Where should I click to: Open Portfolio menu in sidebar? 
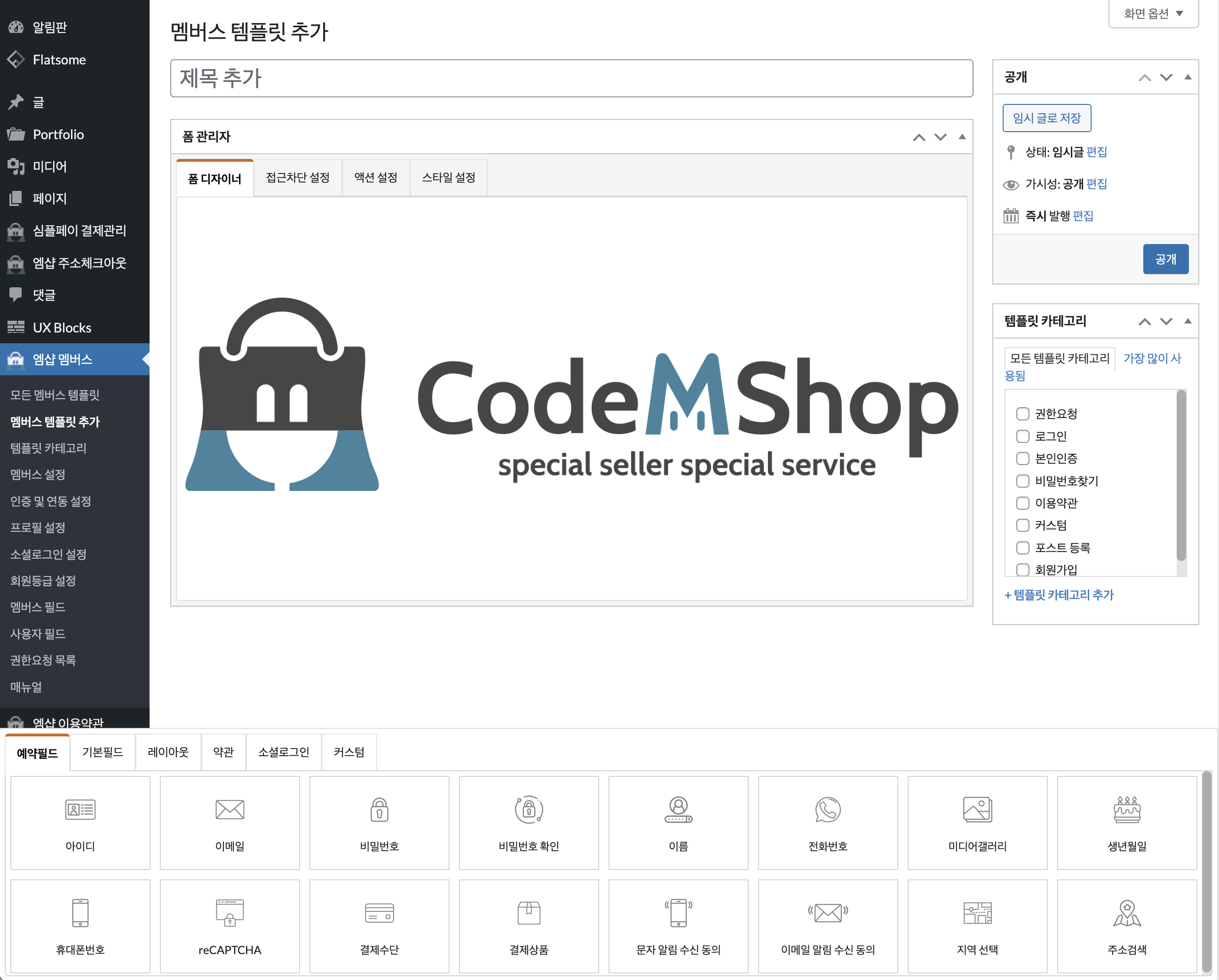(x=75, y=134)
